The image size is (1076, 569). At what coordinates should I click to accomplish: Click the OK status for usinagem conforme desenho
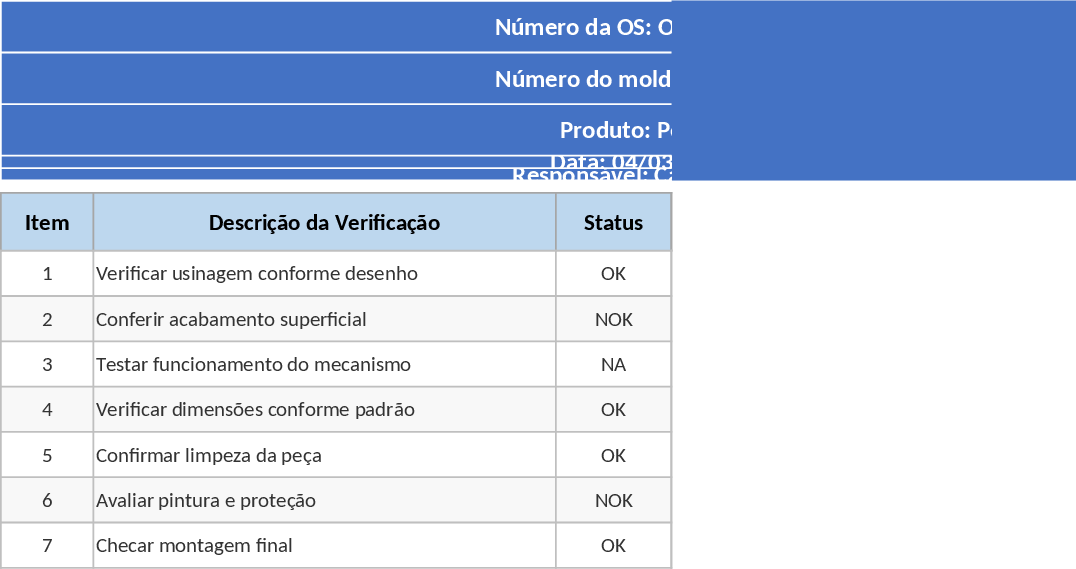(x=613, y=274)
